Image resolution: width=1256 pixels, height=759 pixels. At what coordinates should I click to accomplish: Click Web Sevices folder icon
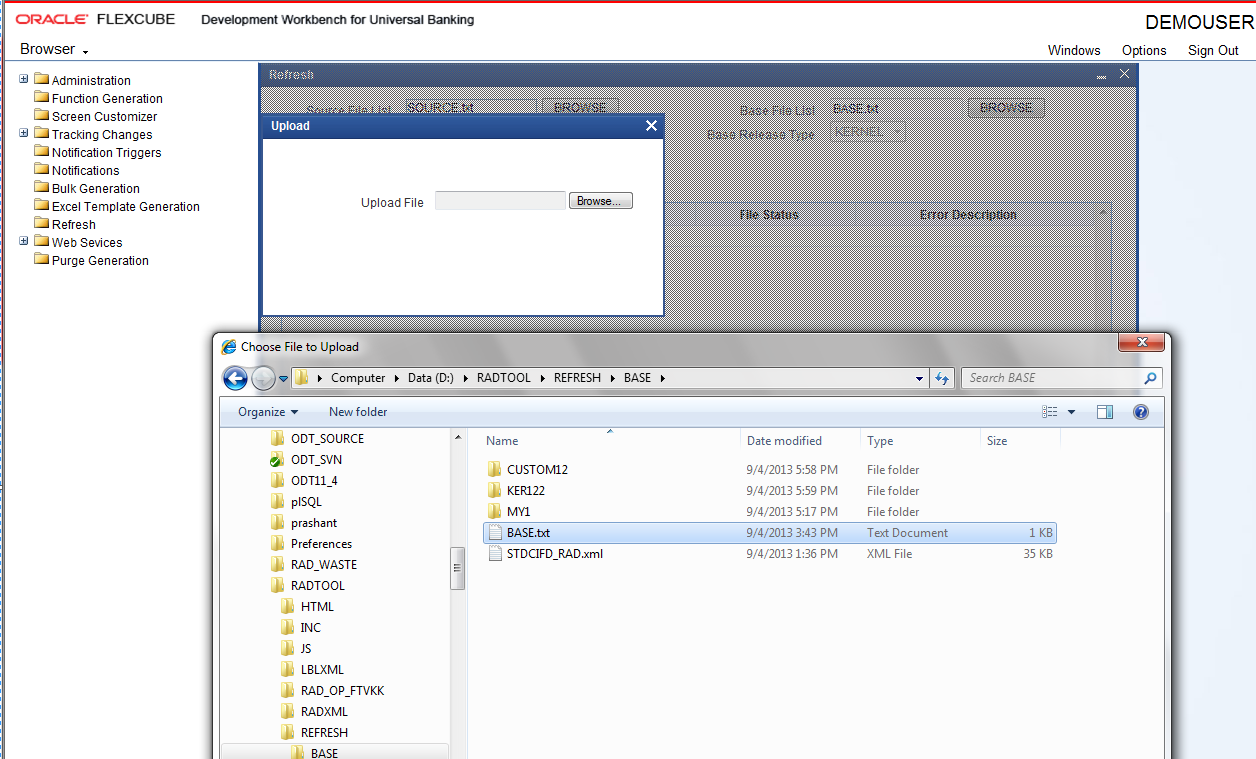click(x=41, y=241)
